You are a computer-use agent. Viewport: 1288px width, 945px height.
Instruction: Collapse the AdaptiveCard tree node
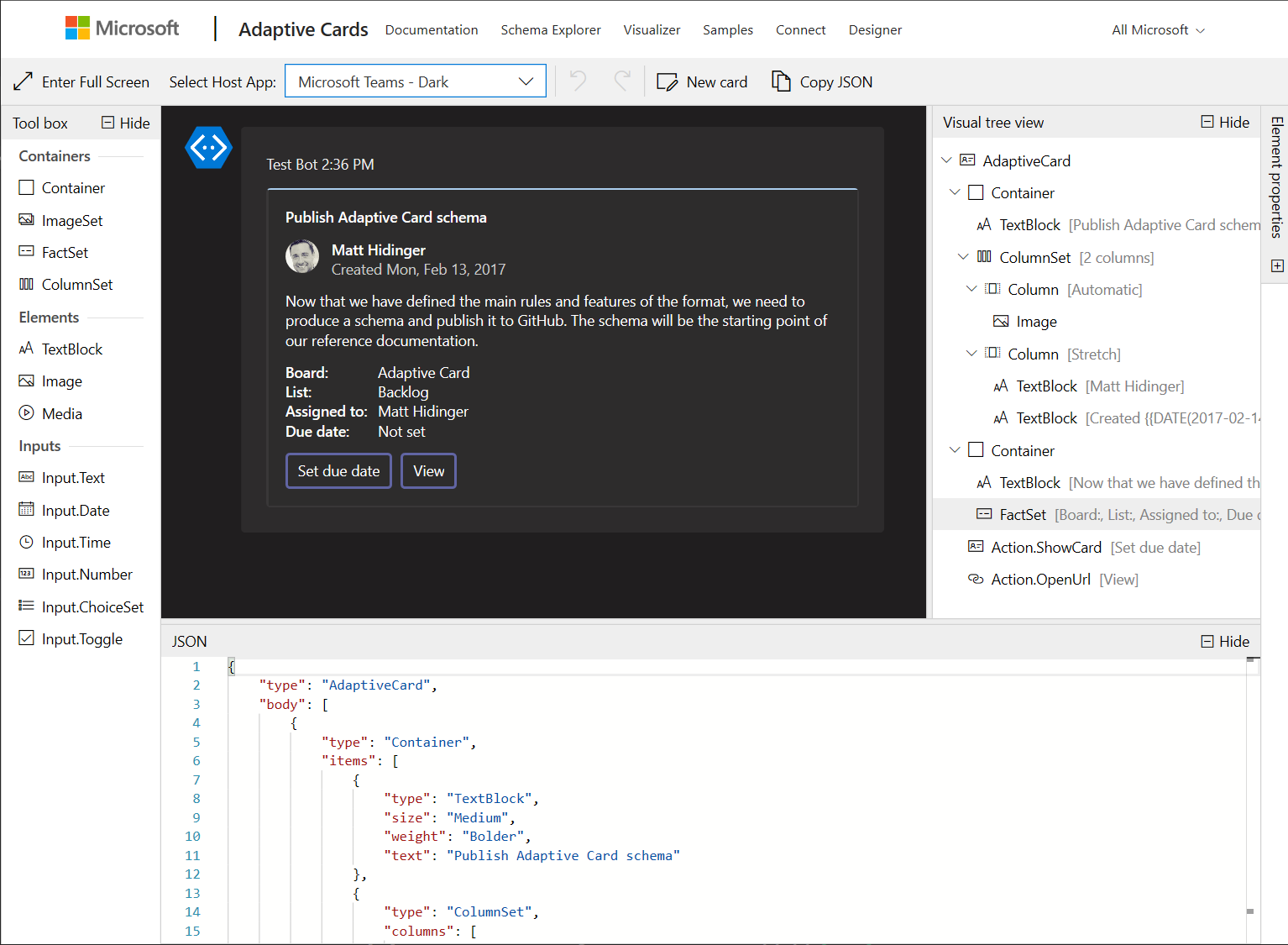pos(946,160)
